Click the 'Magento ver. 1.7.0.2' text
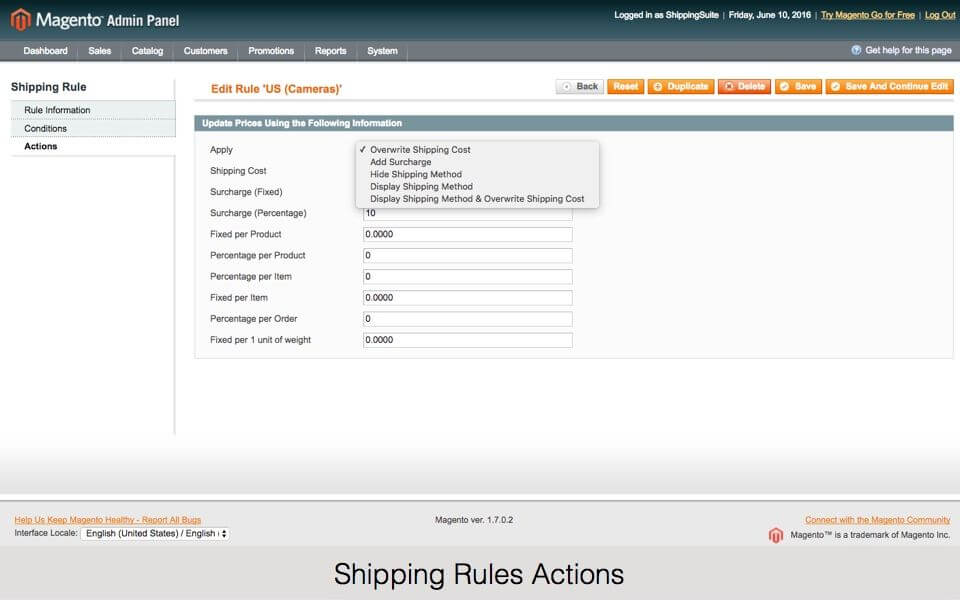The height and width of the screenshot is (600, 960). 474,520
